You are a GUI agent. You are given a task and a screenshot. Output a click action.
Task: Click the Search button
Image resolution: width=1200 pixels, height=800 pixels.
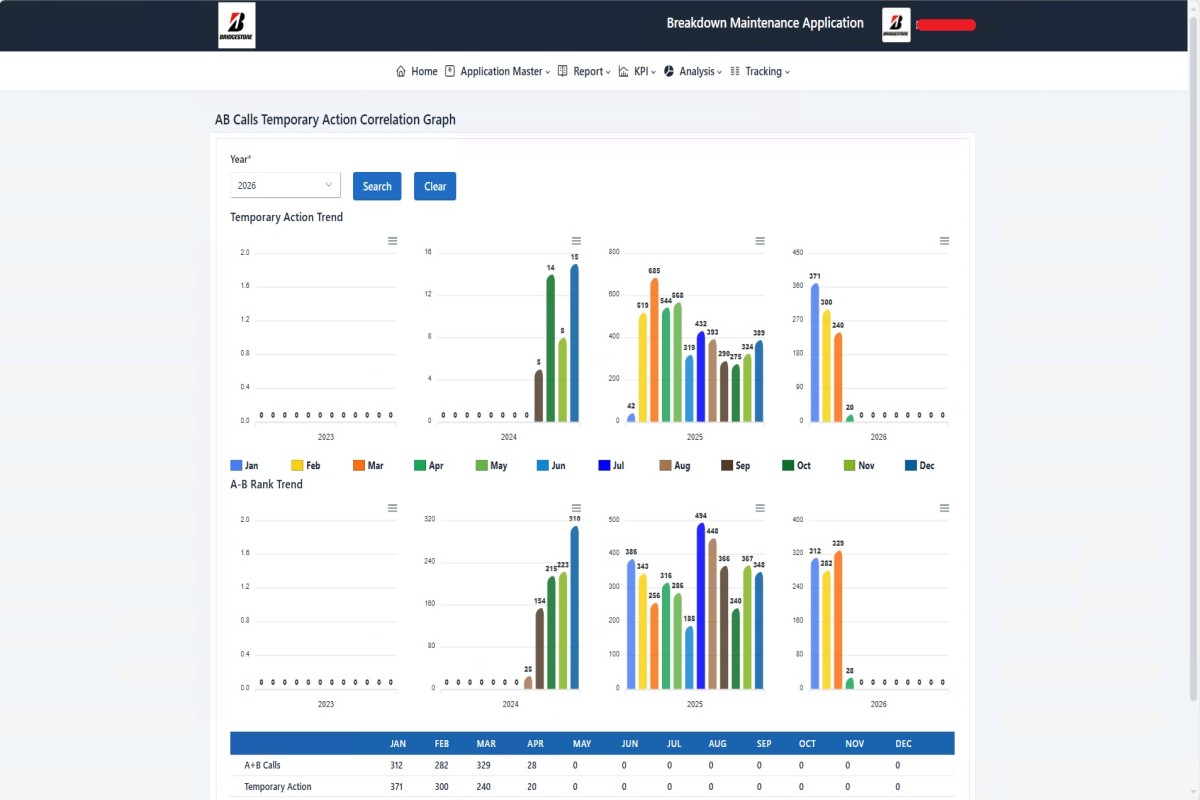click(x=377, y=186)
